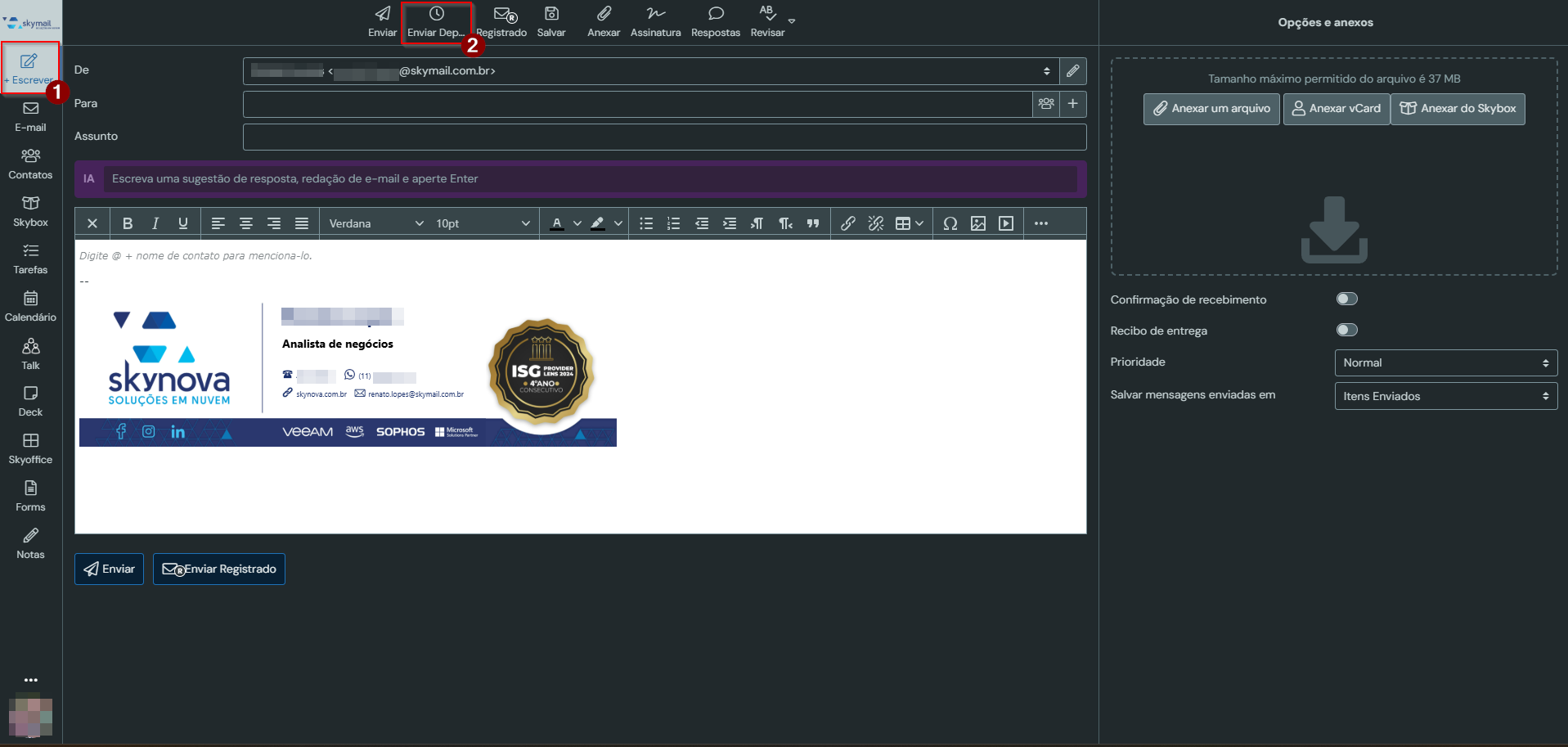This screenshot has height=747, width=1568.
Task: Click Anexar um arquivo button
Action: coord(1211,109)
